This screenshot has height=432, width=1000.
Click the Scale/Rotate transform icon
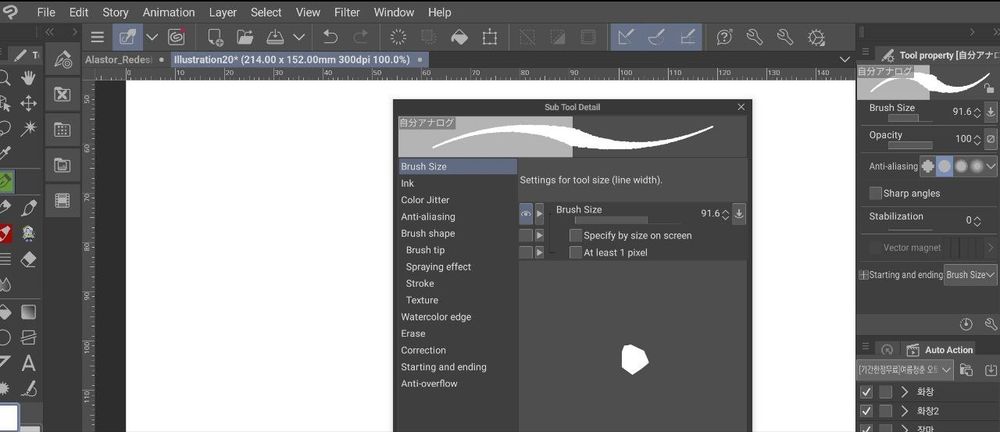[490, 37]
